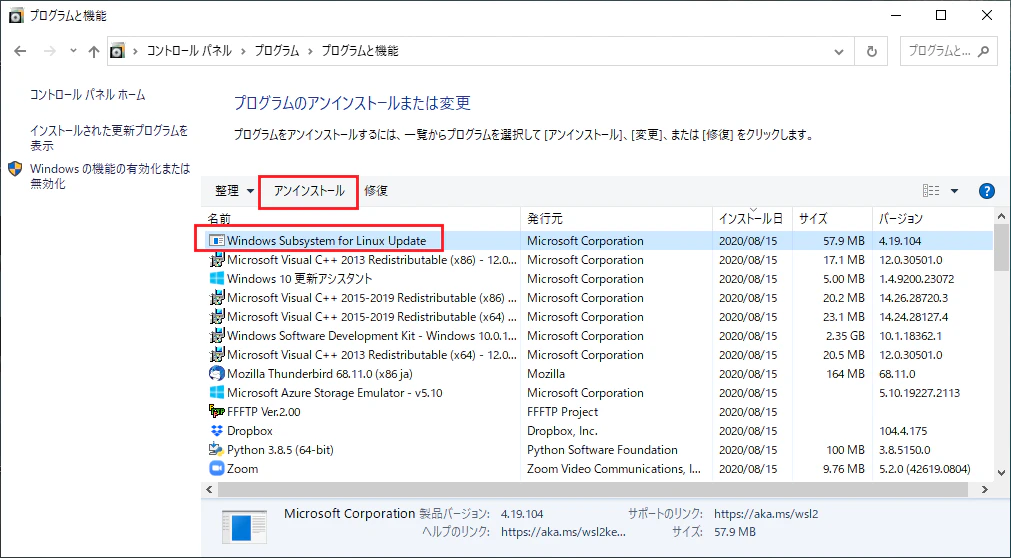Viewport: 1011px width, 558px height.
Task: Click the search magnifier icon
Action: coord(983,51)
